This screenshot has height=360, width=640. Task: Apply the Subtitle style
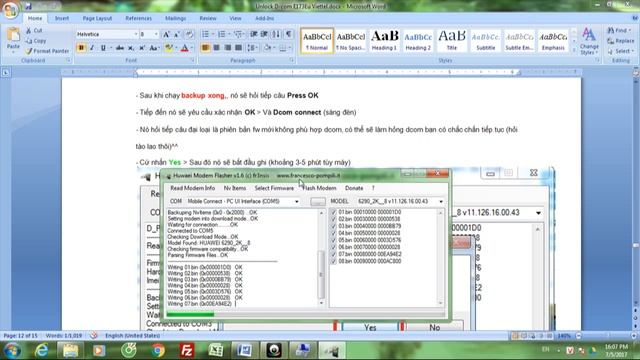(485, 40)
